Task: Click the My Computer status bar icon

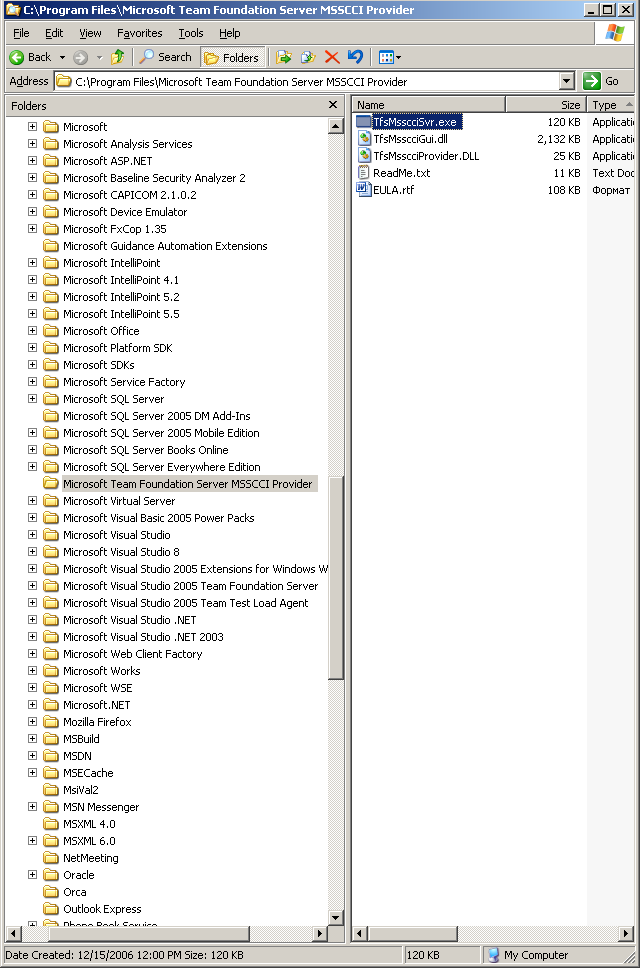Action: (x=494, y=955)
